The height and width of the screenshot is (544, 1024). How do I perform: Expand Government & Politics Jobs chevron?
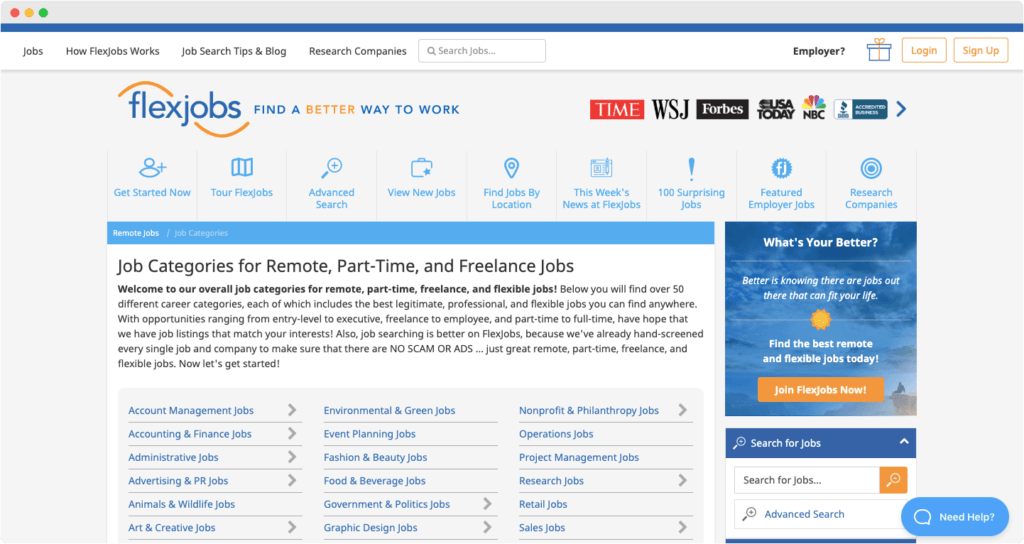487,504
